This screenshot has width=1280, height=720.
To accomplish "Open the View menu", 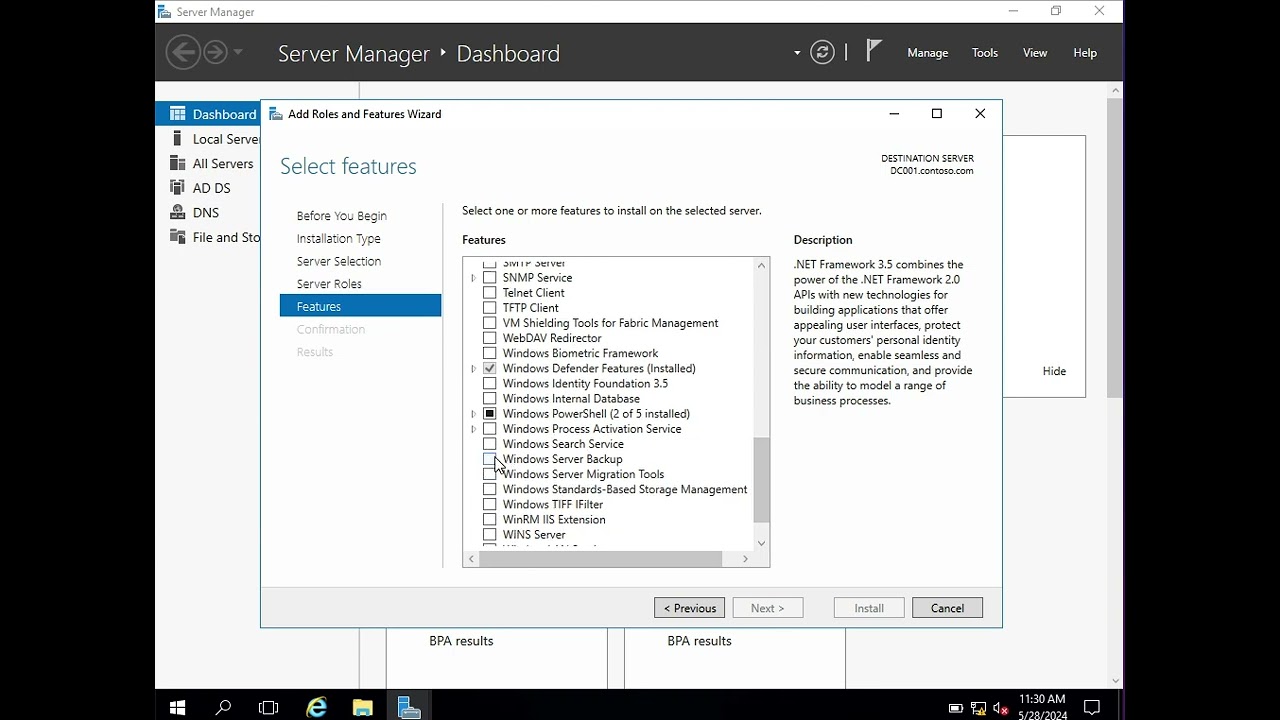I will click(x=1035, y=53).
